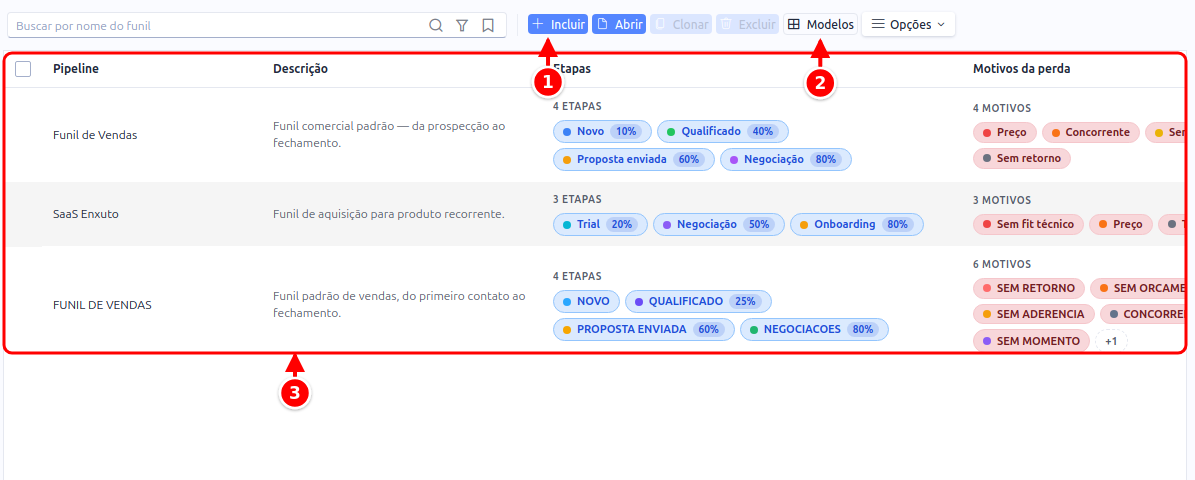Screen dimensions: 1195x480
Task: Click the Preço loss reason in Funil de Vendas
Action: (1005, 133)
